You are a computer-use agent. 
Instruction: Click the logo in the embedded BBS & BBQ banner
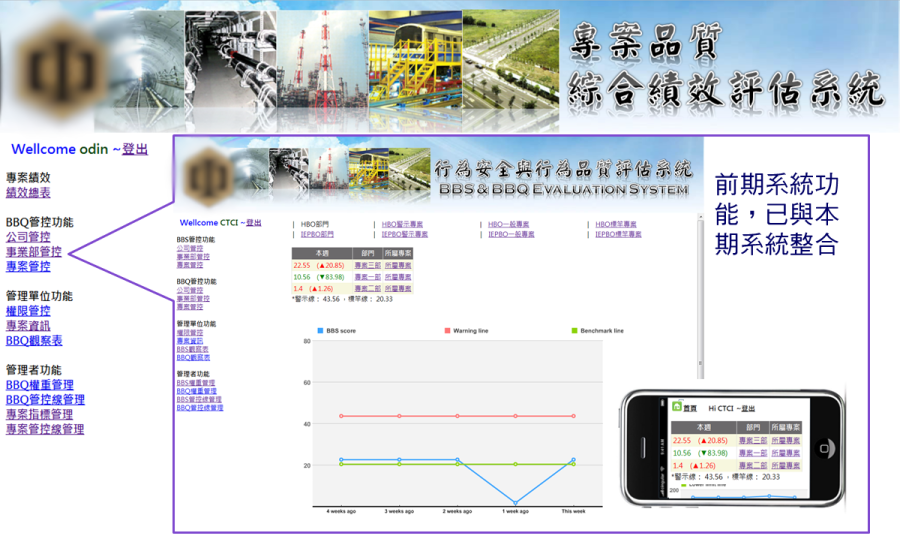coord(212,176)
